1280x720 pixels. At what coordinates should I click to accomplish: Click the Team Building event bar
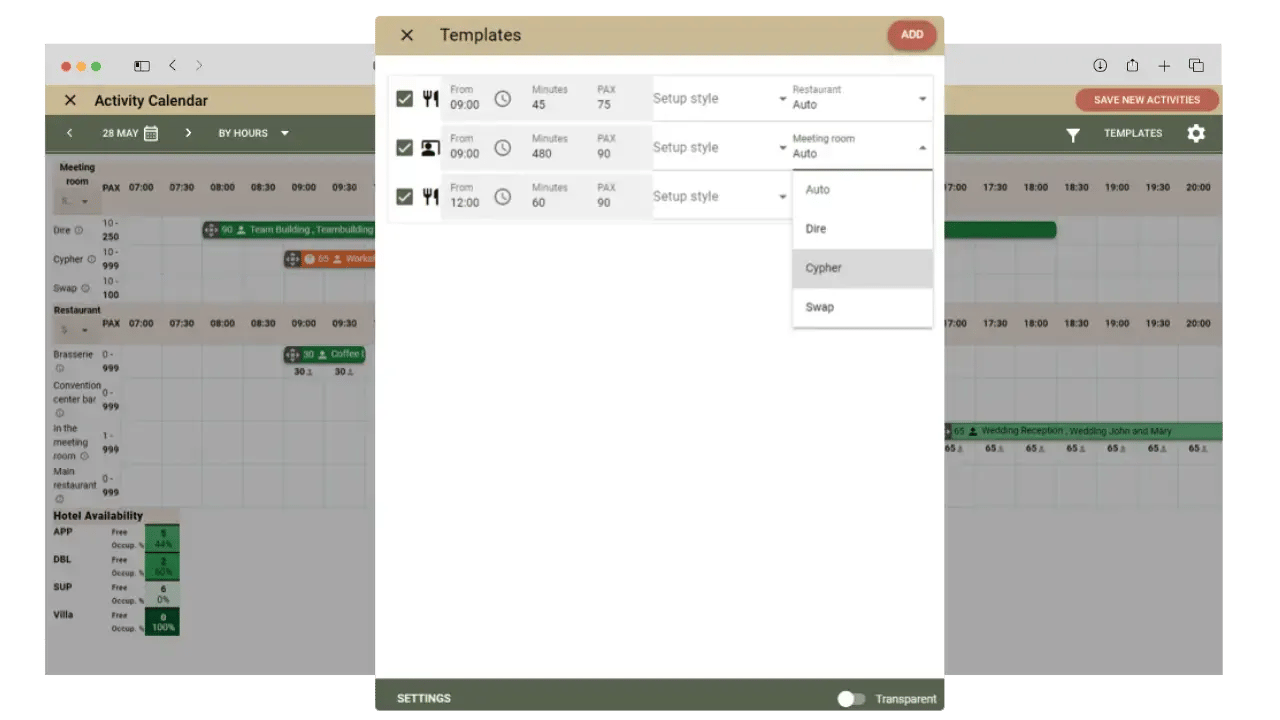[289, 230]
